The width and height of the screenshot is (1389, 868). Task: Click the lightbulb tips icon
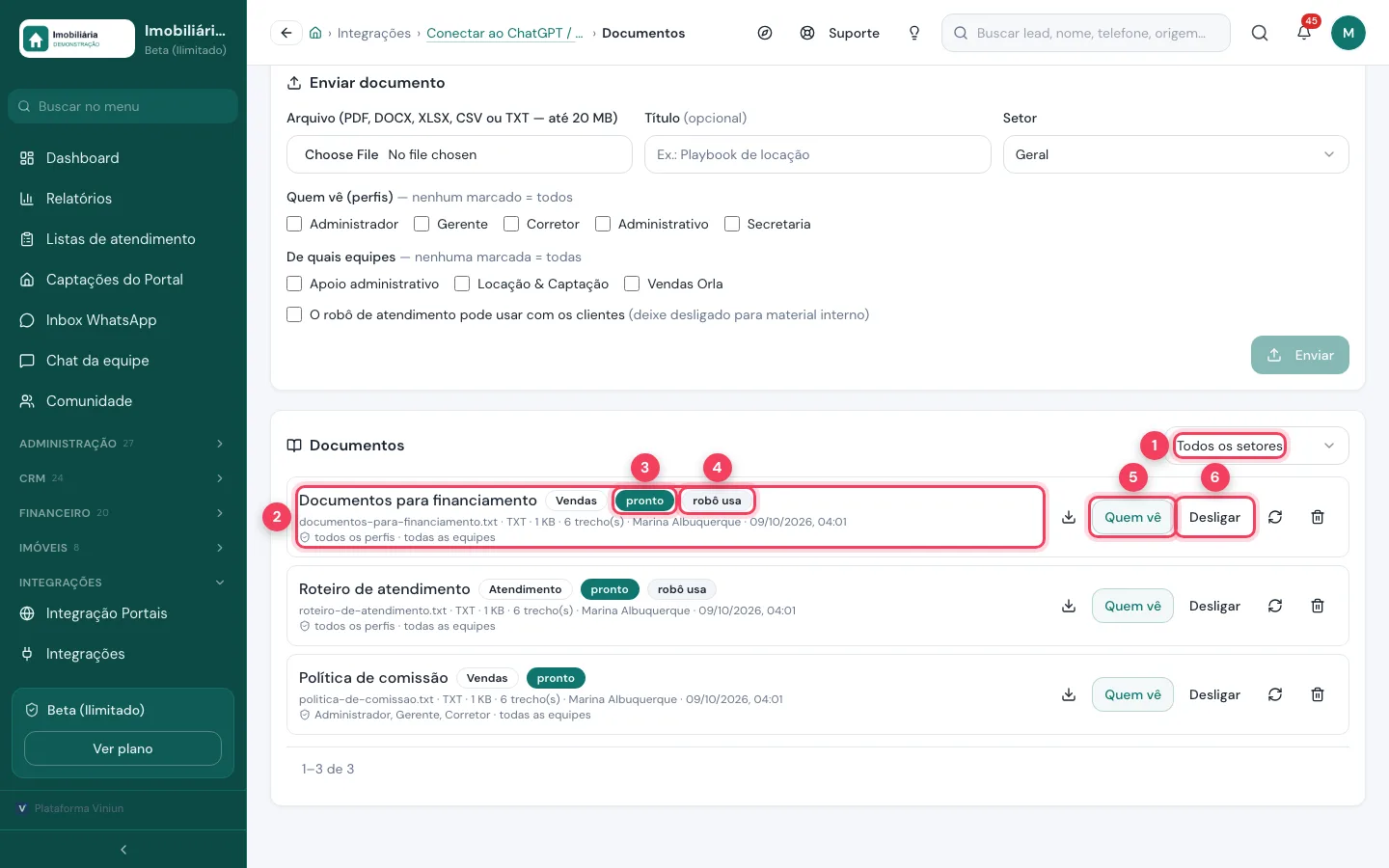tap(914, 33)
